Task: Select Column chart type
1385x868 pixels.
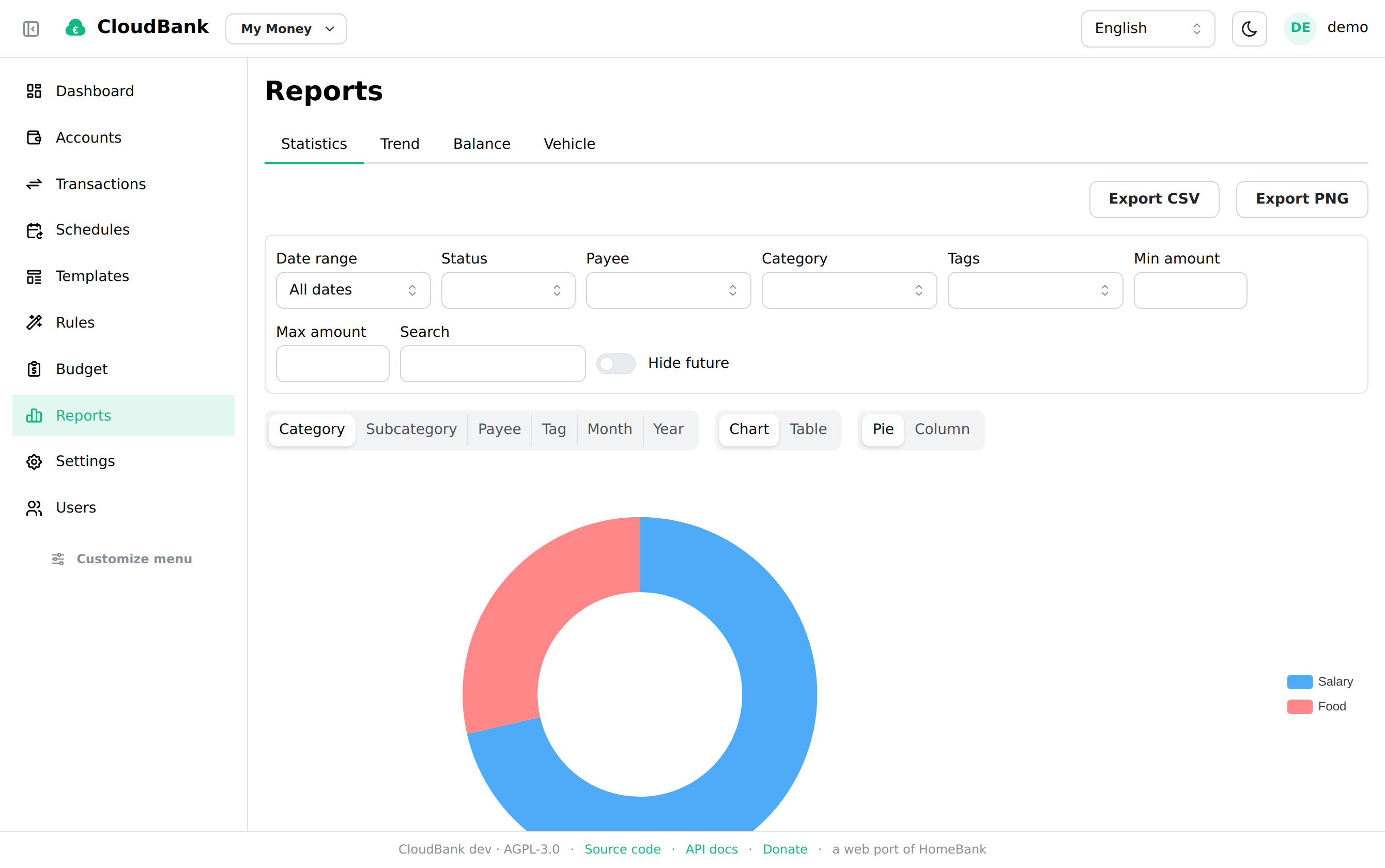Action: [x=942, y=429]
